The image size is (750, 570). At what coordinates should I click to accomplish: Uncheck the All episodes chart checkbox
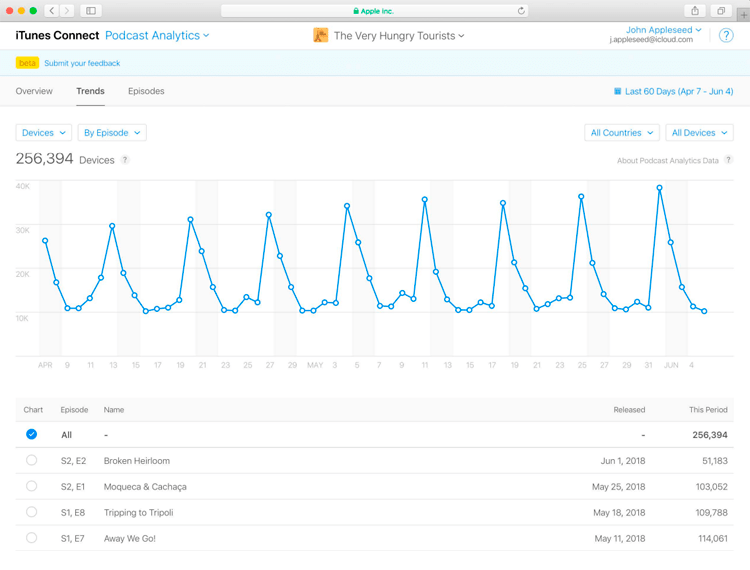pyautogui.click(x=32, y=434)
